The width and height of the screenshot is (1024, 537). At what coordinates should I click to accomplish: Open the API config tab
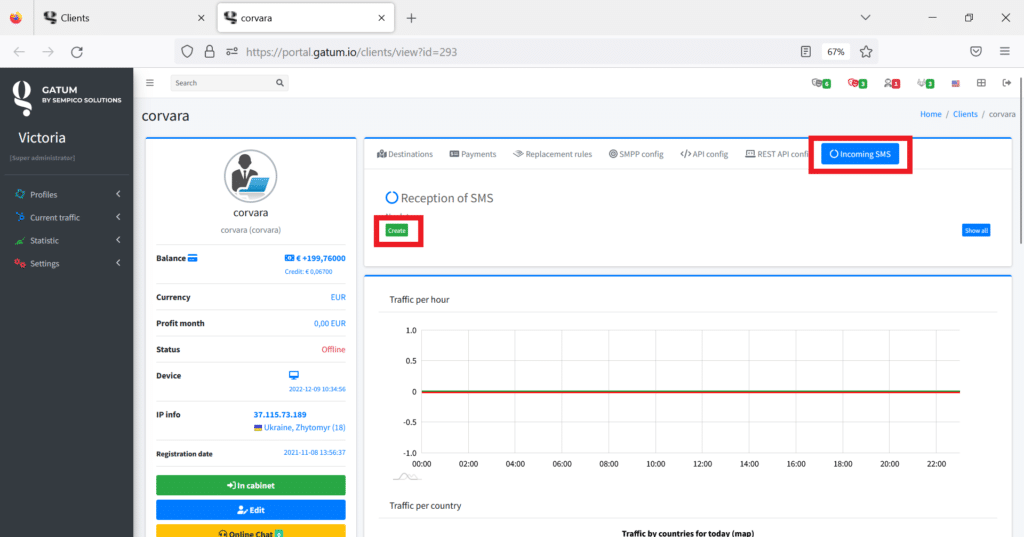pos(704,154)
